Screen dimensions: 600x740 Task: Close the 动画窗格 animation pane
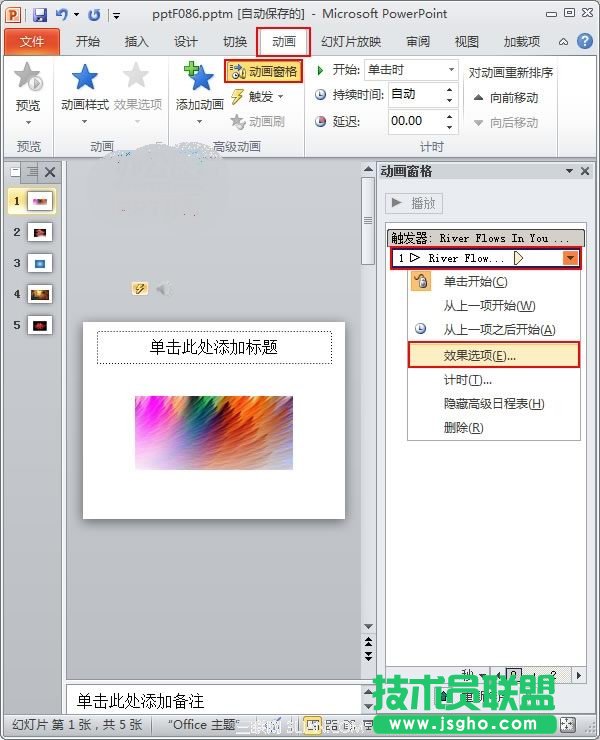pyautogui.click(x=585, y=171)
